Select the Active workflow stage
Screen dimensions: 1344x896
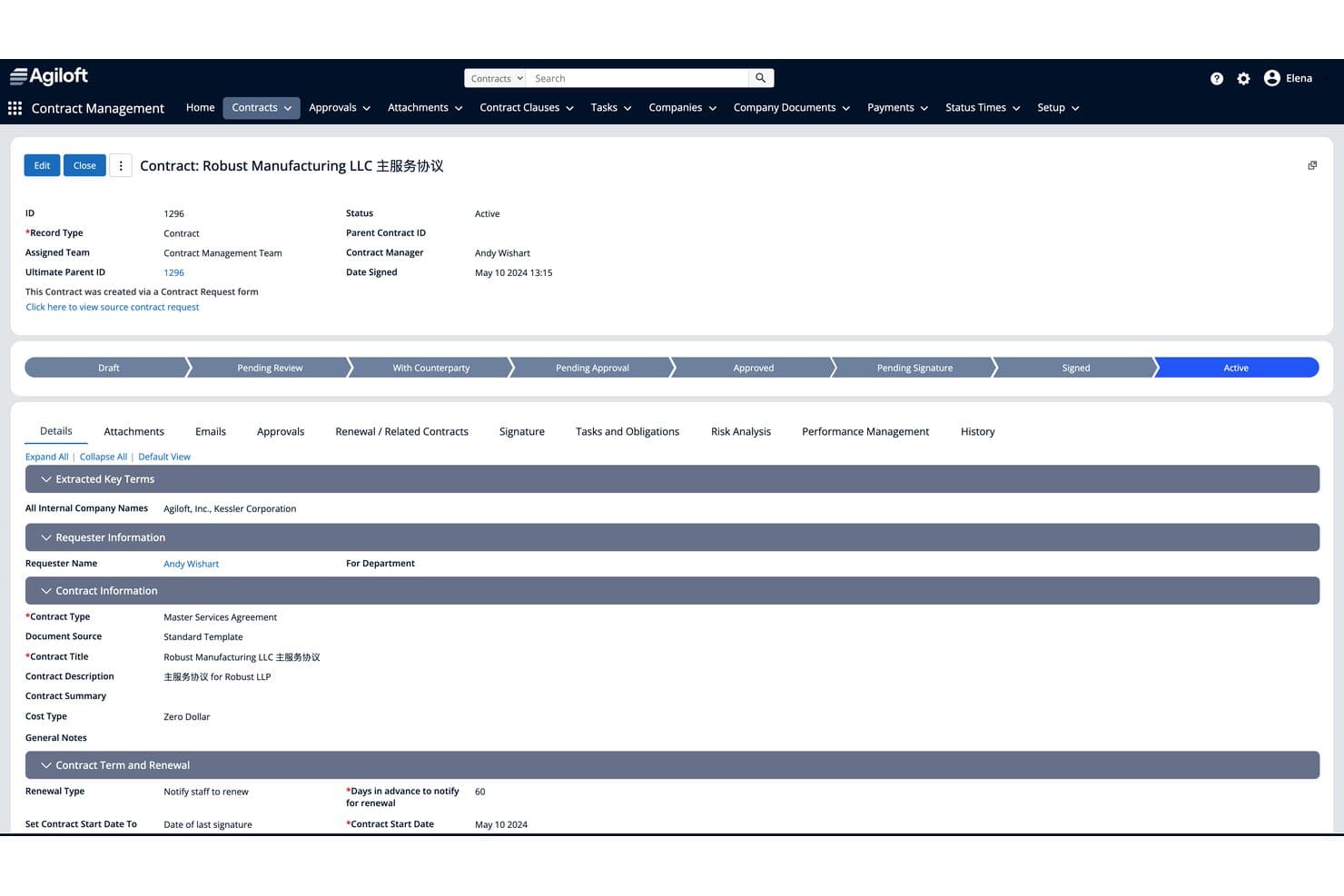tap(1236, 368)
